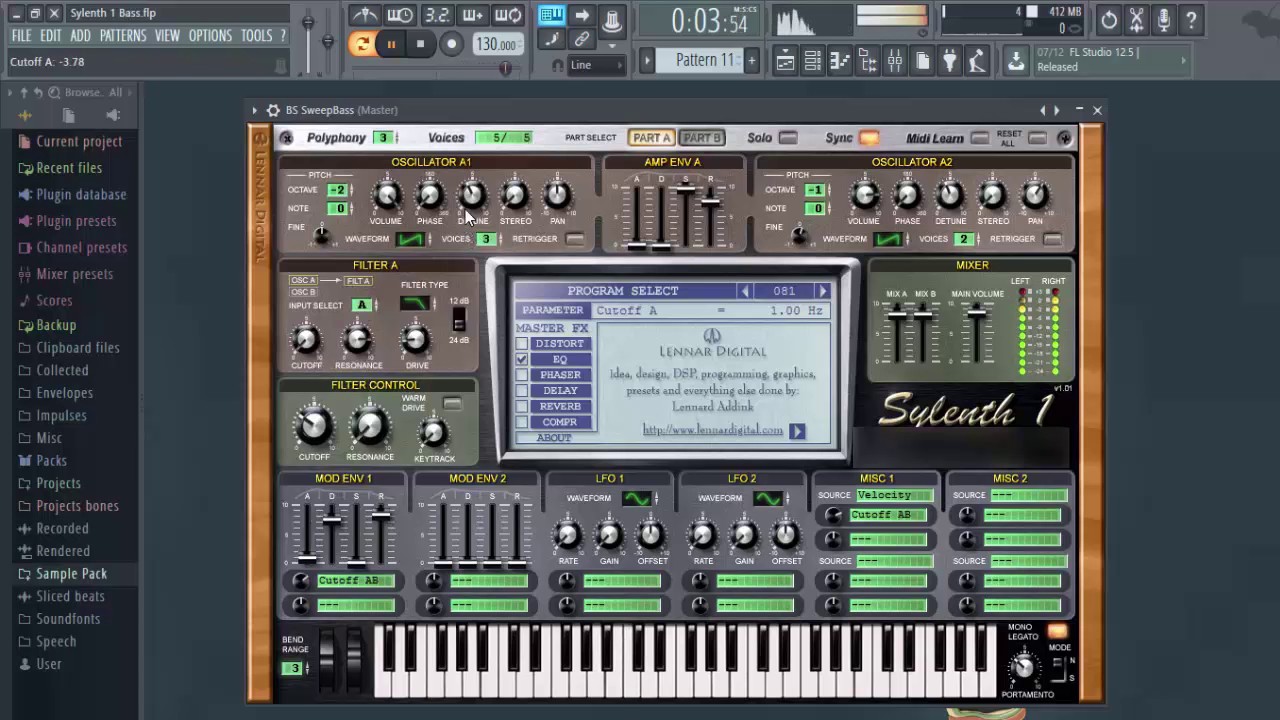
Task: Open the browser view icon
Action: (x=867, y=62)
